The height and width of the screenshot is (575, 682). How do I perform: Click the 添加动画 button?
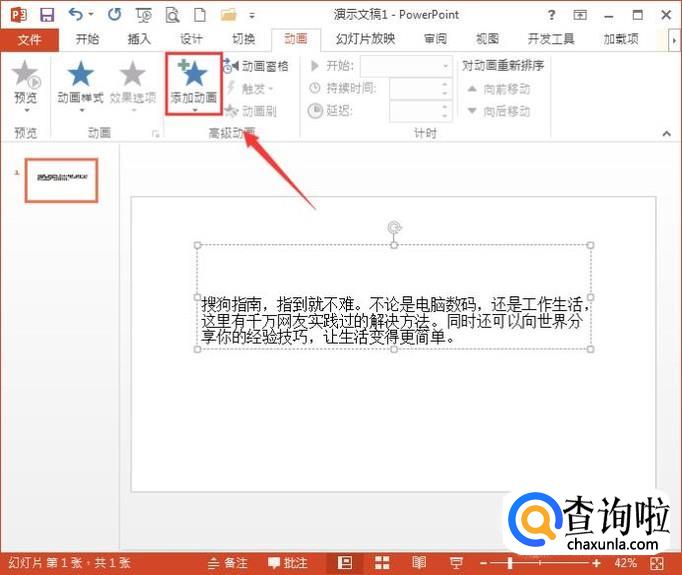pos(194,84)
